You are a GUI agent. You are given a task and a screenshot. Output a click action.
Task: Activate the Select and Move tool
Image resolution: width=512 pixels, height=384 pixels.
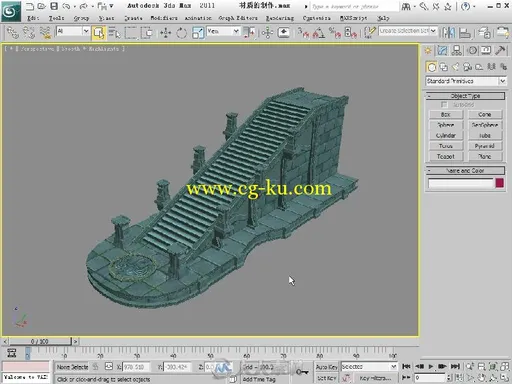[165, 33]
